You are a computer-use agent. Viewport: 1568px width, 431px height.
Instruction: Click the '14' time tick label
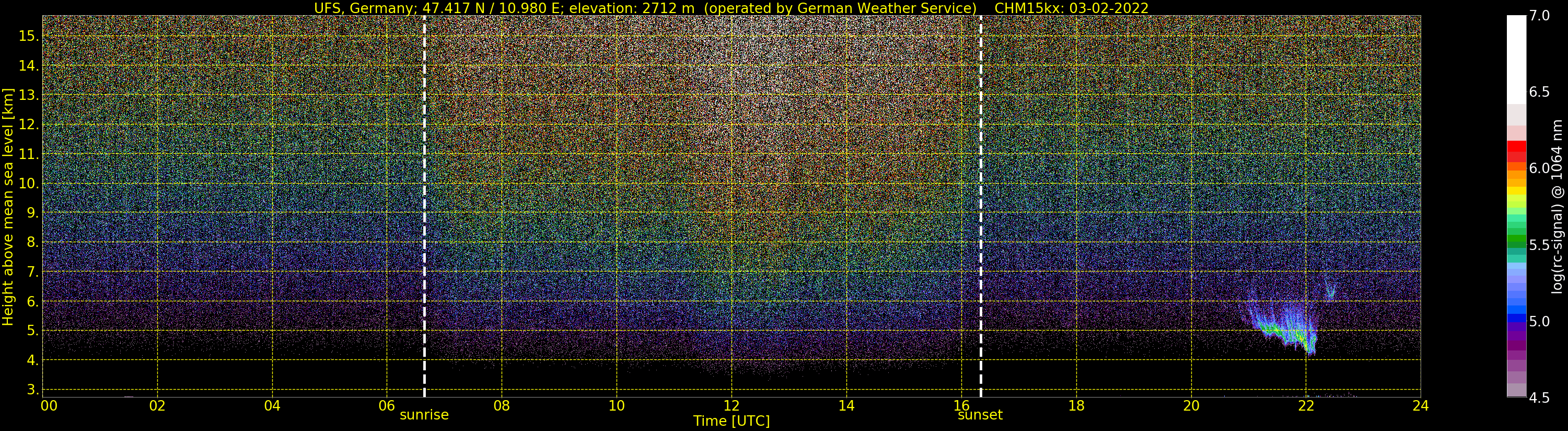[846, 406]
